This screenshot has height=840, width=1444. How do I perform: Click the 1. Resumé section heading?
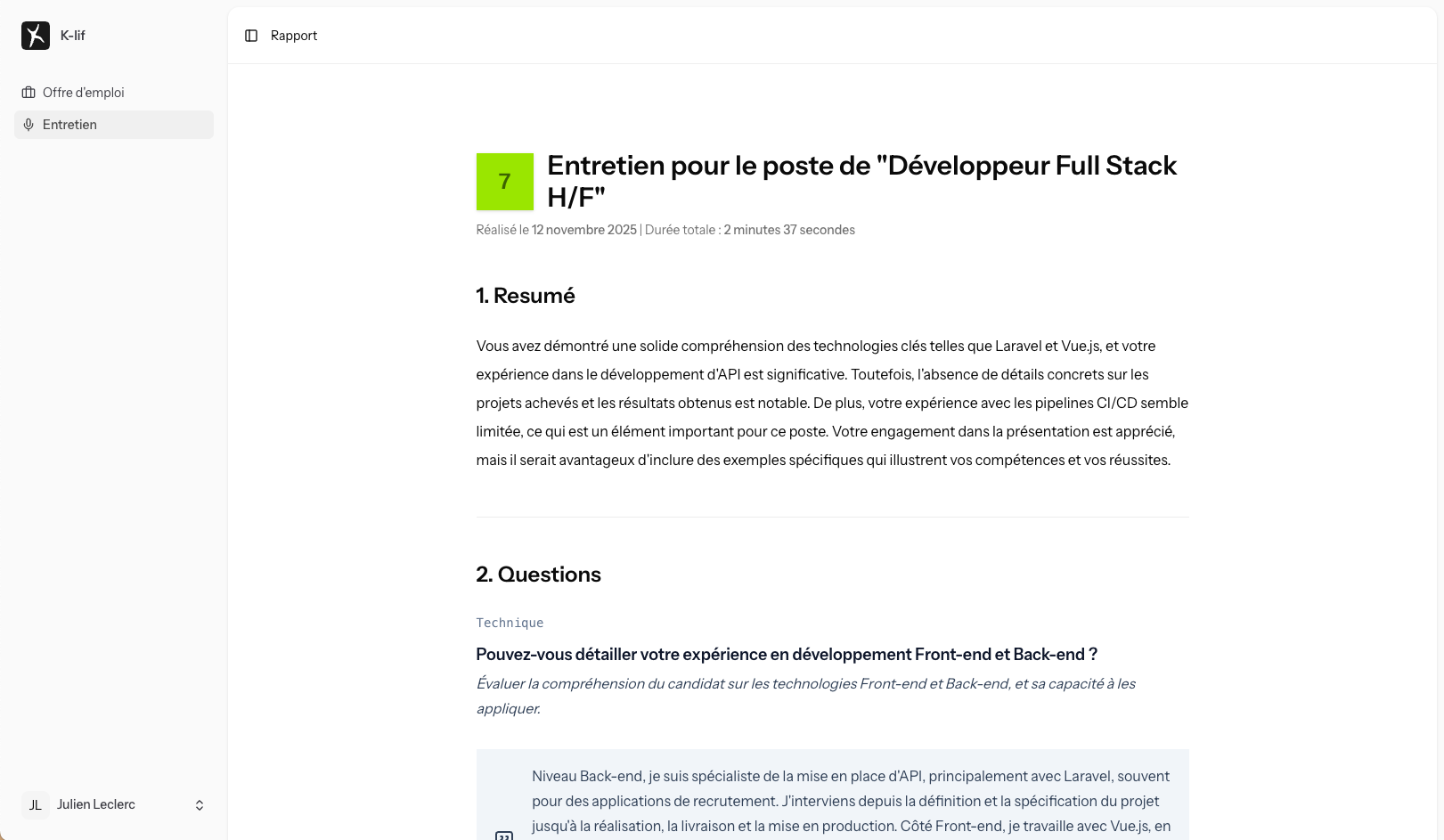526,296
